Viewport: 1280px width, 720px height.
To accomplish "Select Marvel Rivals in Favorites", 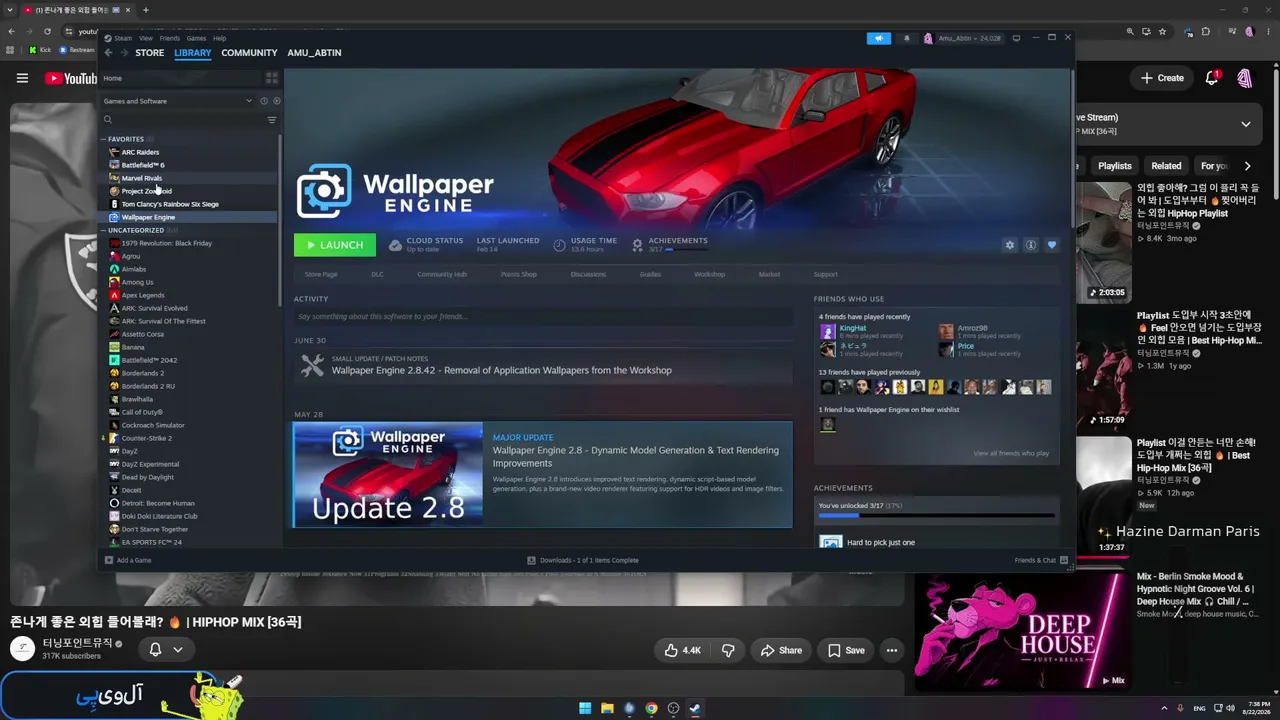I will tap(141, 178).
